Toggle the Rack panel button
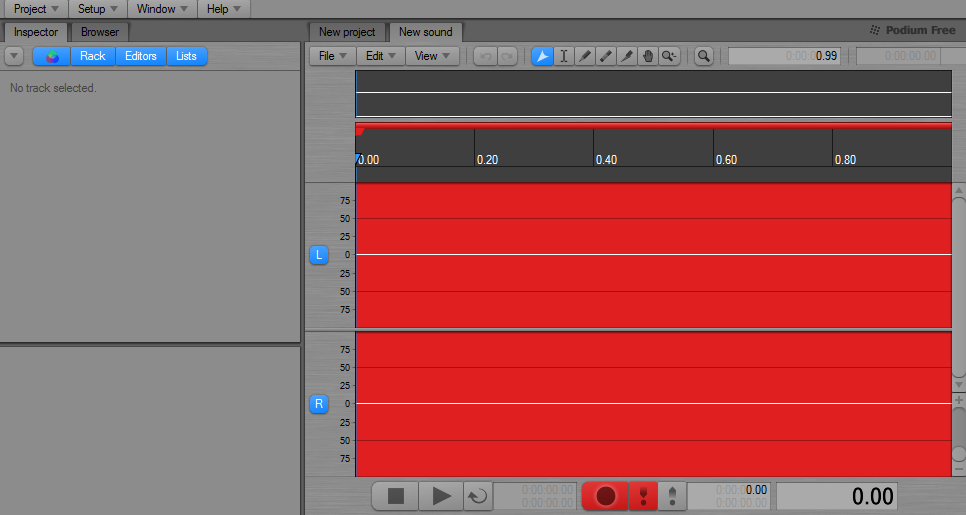The image size is (966, 515). click(92, 56)
